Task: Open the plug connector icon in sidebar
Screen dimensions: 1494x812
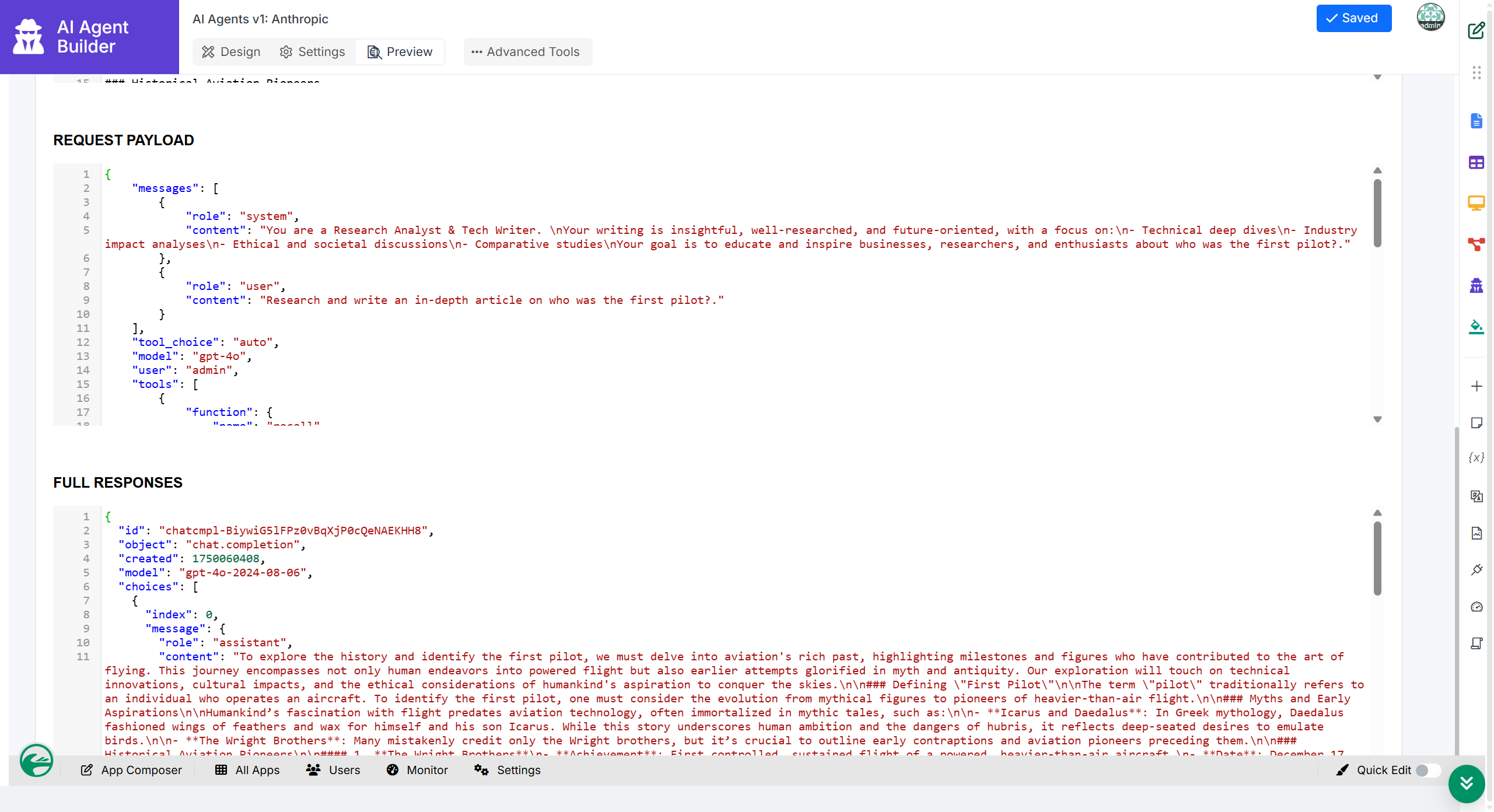Action: [1476, 569]
